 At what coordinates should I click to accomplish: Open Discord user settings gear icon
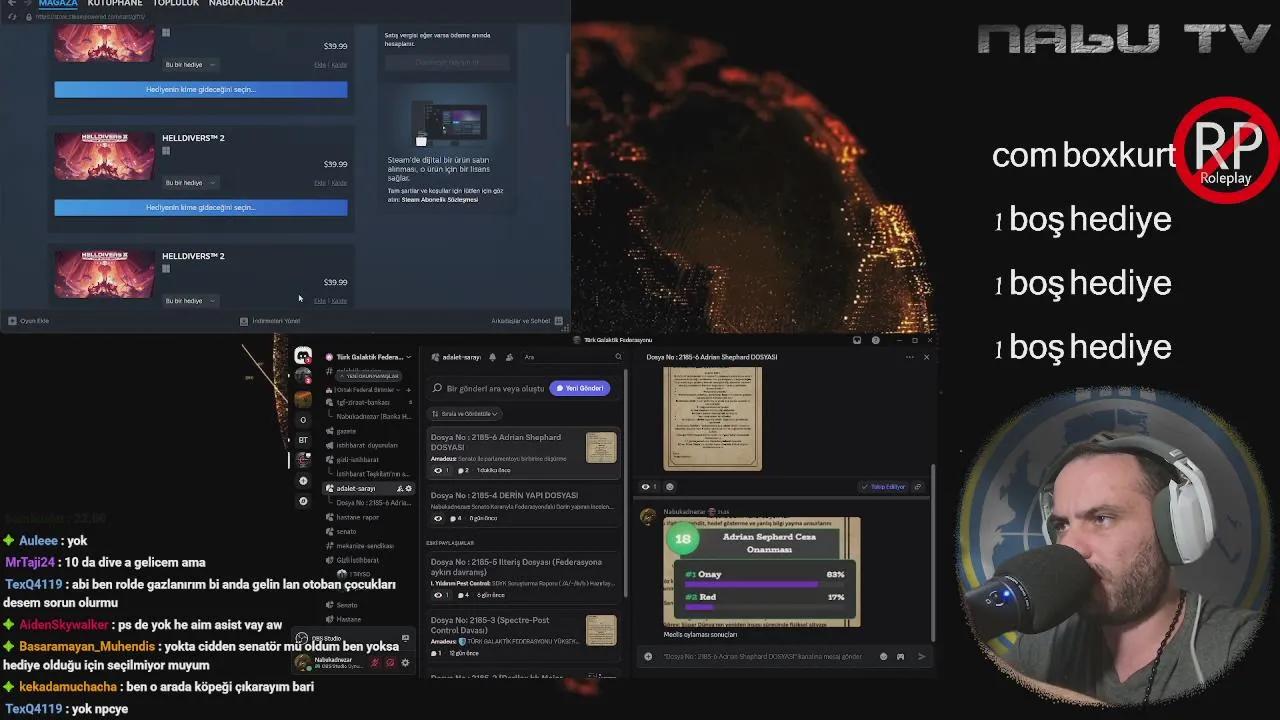point(405,662)
